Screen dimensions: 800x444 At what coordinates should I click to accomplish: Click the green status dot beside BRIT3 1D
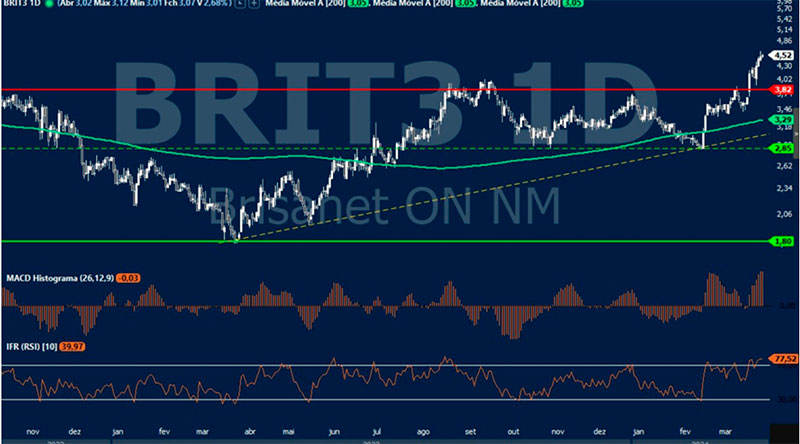(x=49, y=4)
